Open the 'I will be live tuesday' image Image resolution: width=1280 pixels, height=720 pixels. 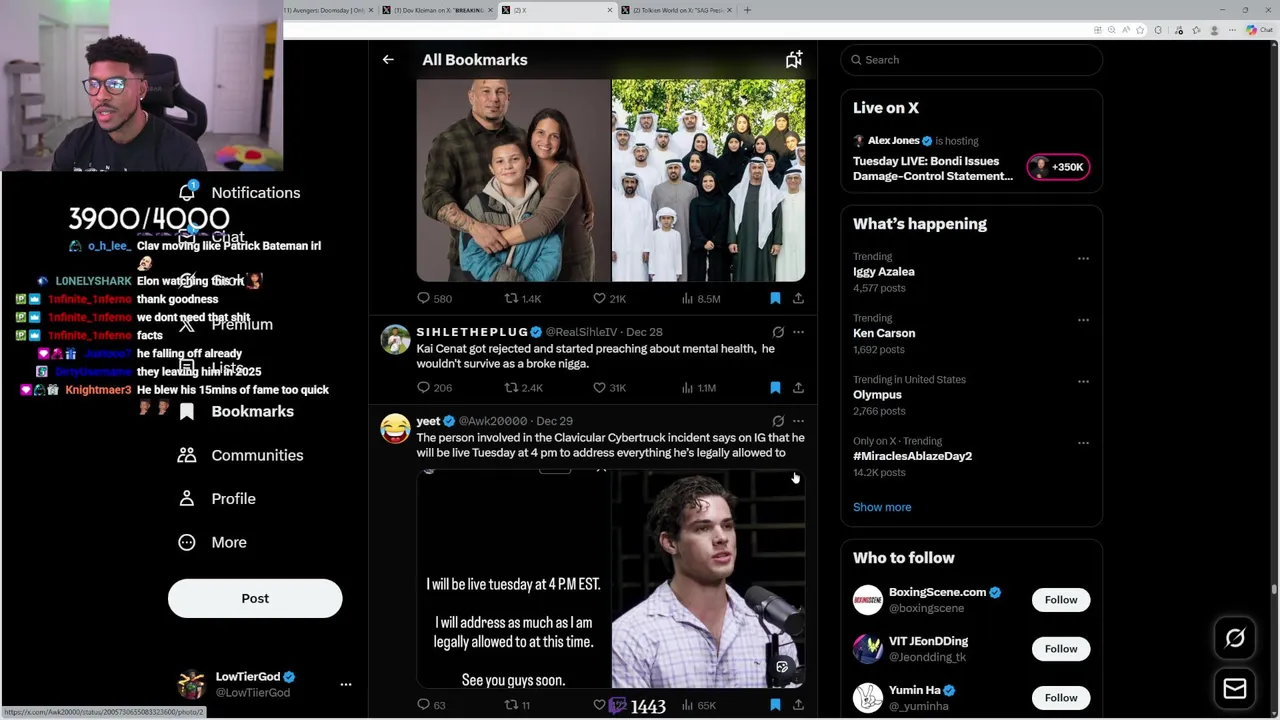(x=513, y=579)
